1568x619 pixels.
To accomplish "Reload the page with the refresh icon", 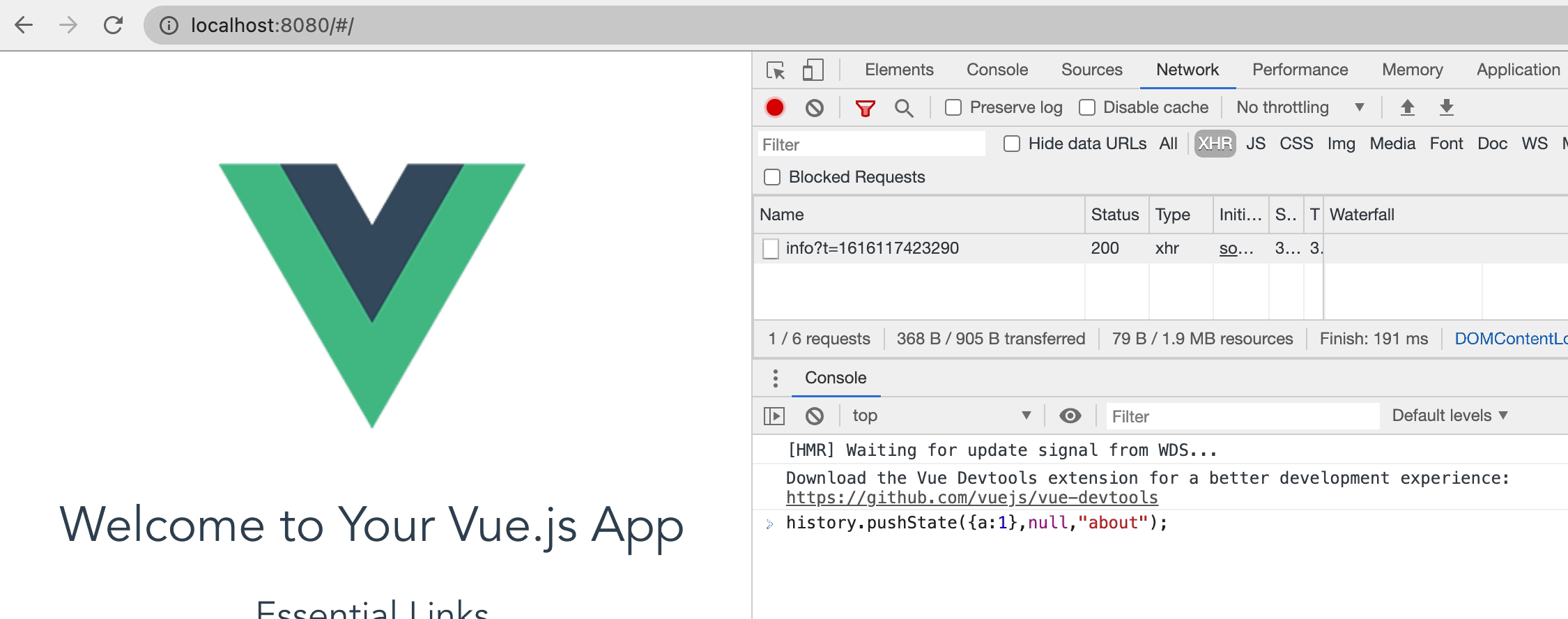I will point(113,26).
